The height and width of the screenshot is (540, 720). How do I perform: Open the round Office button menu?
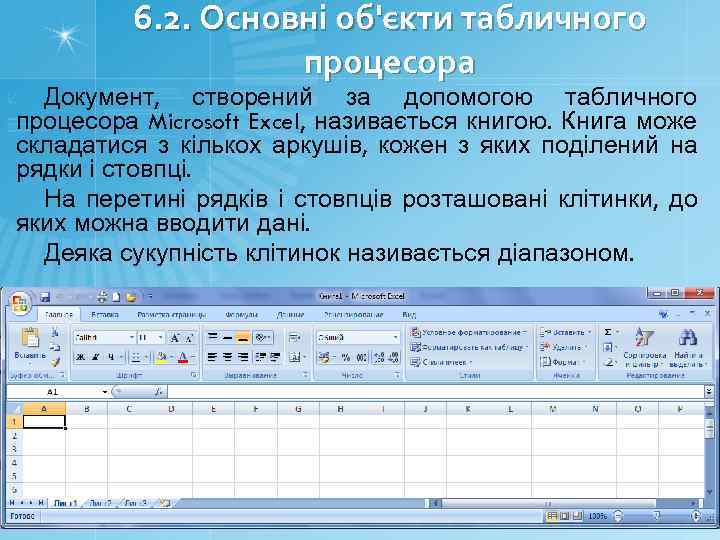(x=20, y=303)
